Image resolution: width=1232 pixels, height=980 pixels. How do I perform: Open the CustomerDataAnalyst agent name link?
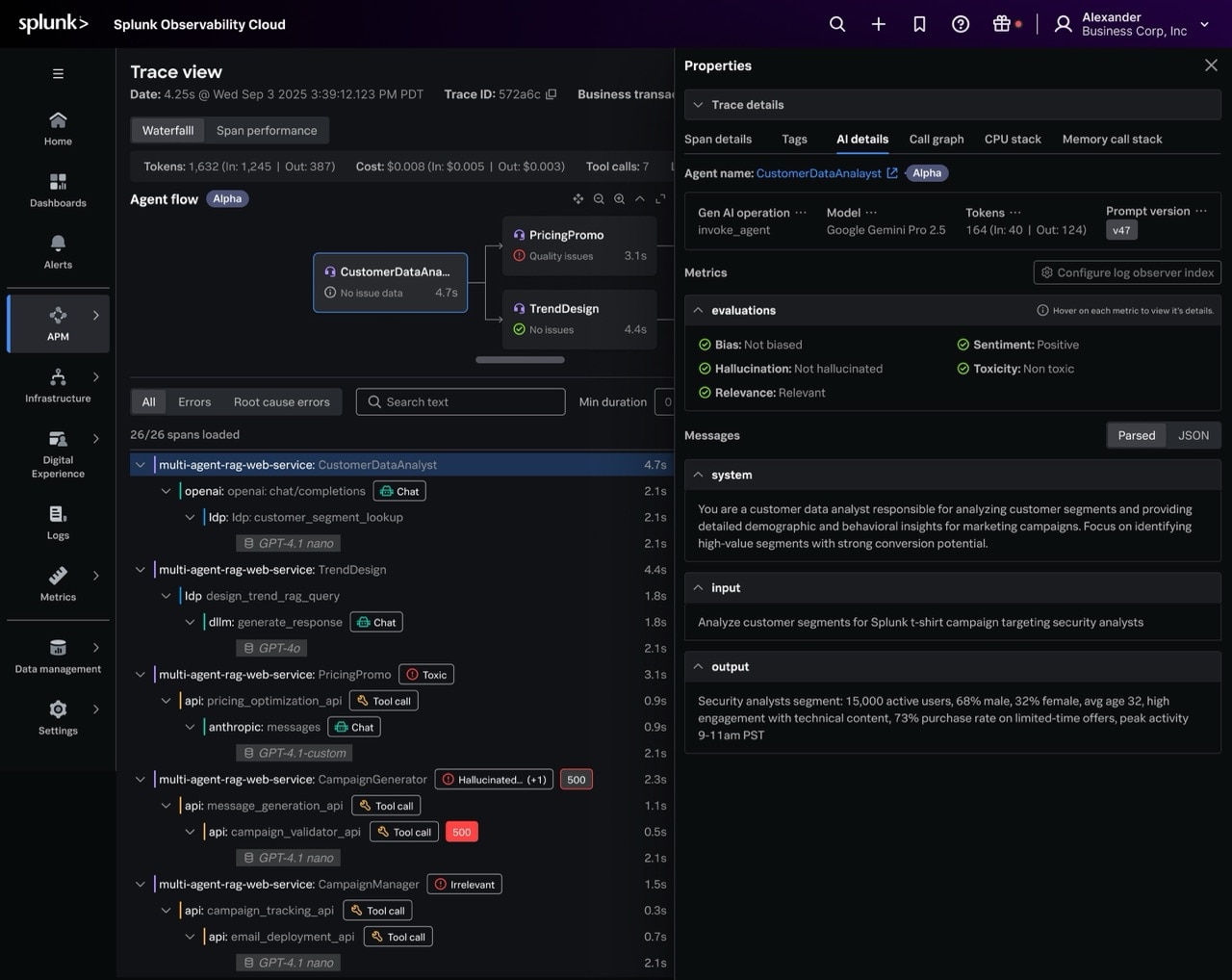click(x=818, y=173)
